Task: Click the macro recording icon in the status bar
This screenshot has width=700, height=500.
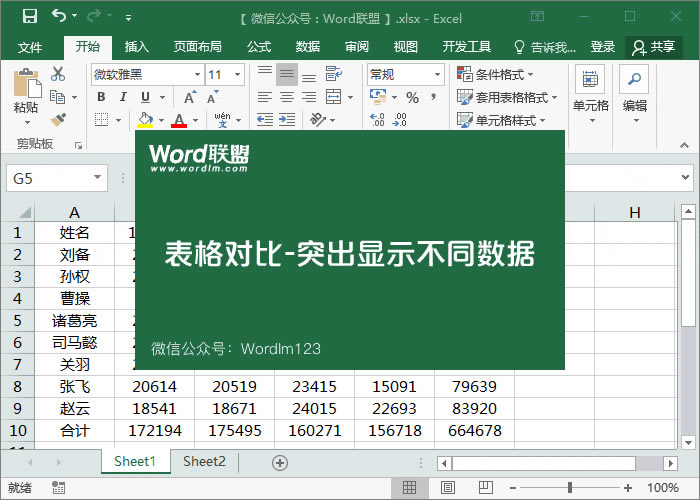Action: point(59,488)
